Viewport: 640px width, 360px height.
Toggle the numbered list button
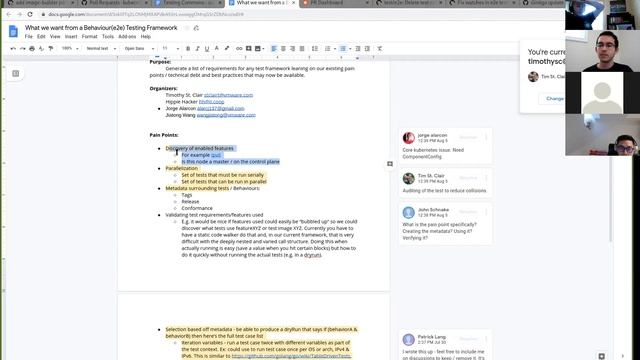coord(327,49)
